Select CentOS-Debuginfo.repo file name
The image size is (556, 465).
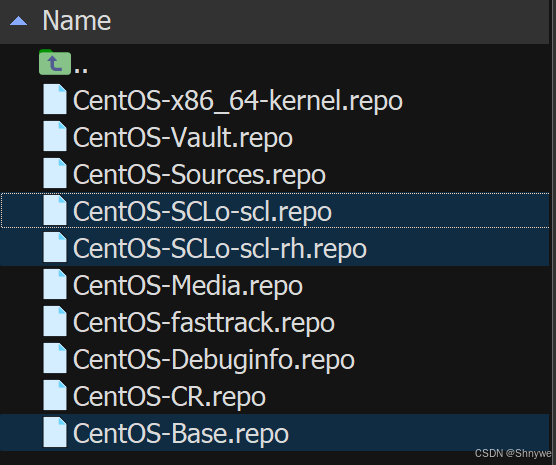[x=214, y=360]
